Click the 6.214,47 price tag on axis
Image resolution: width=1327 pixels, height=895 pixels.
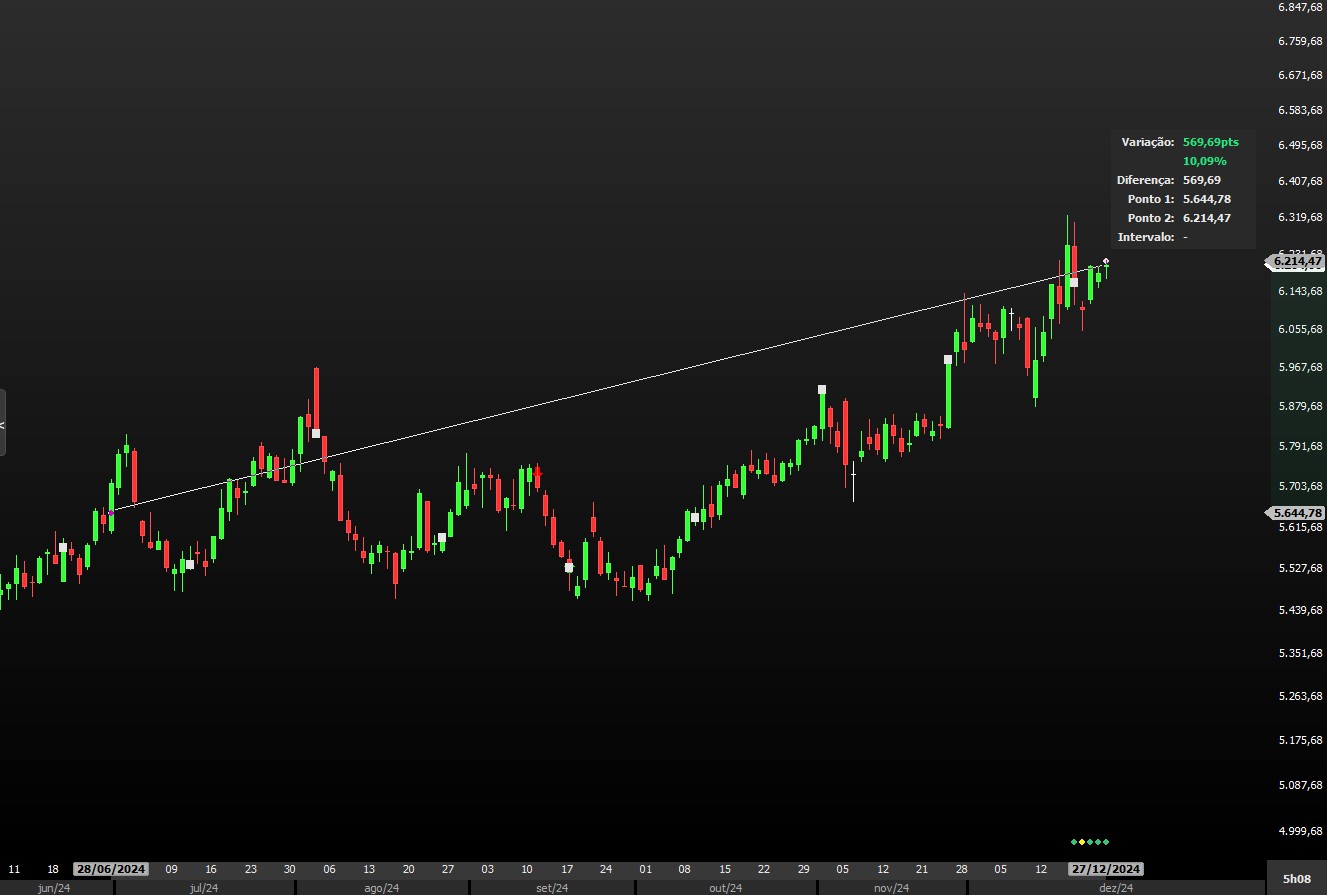point(1297,262)
